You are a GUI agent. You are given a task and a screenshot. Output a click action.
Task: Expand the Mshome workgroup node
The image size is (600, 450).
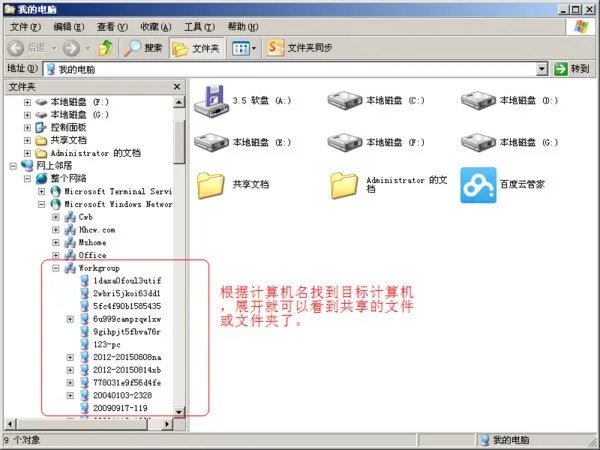(55, 243)
